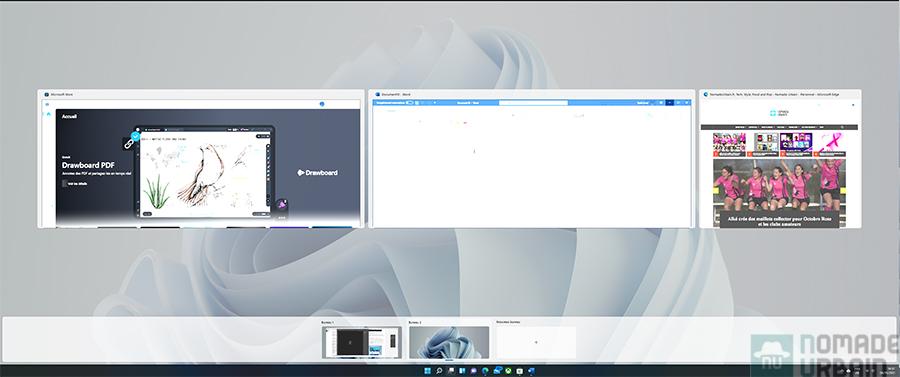900x377 pixels.
Task: Open the Widgets taskbar icon
Action: [462, 371]
